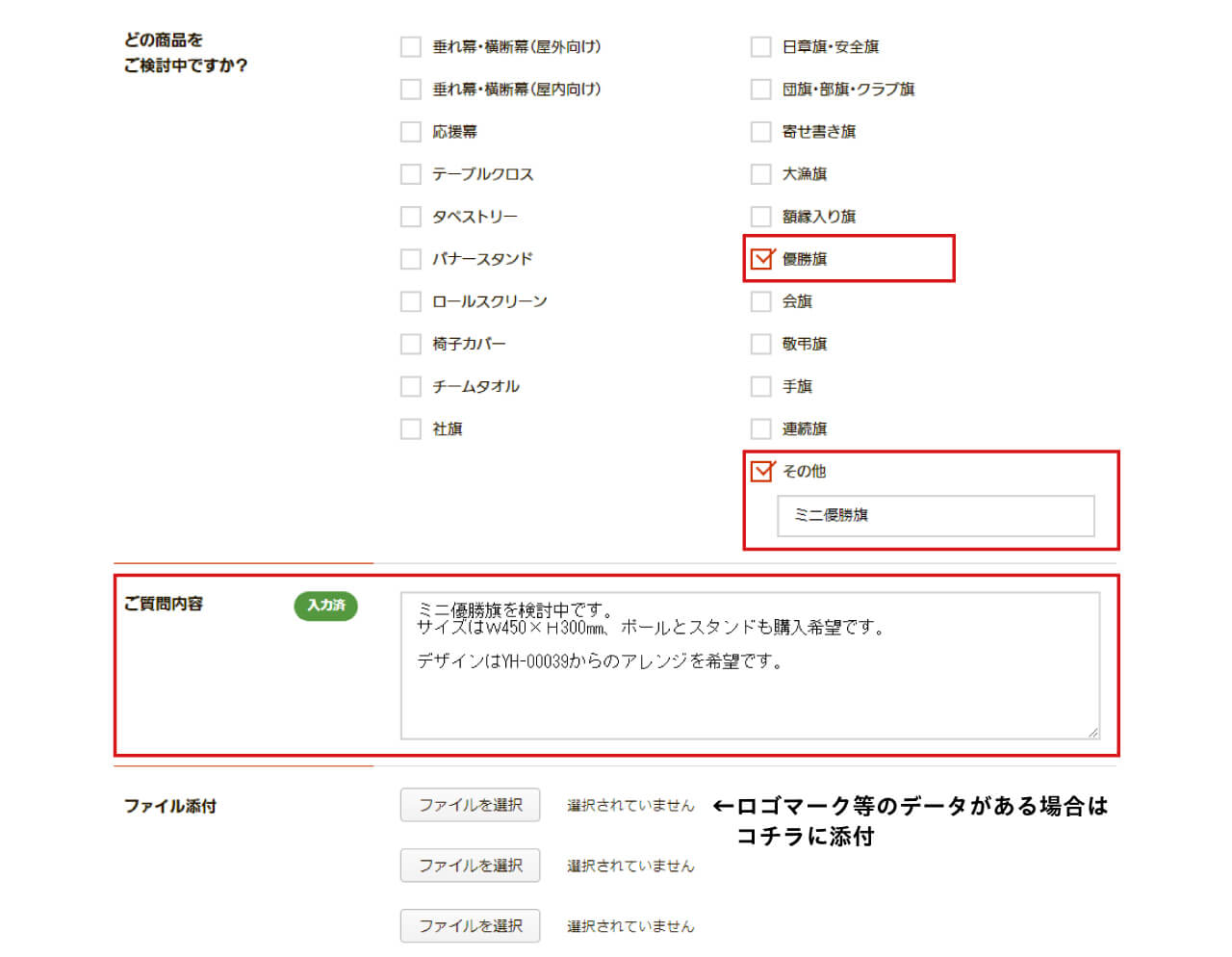Click the ミニ優勝旗 text input field

click(x=936, y=515)
